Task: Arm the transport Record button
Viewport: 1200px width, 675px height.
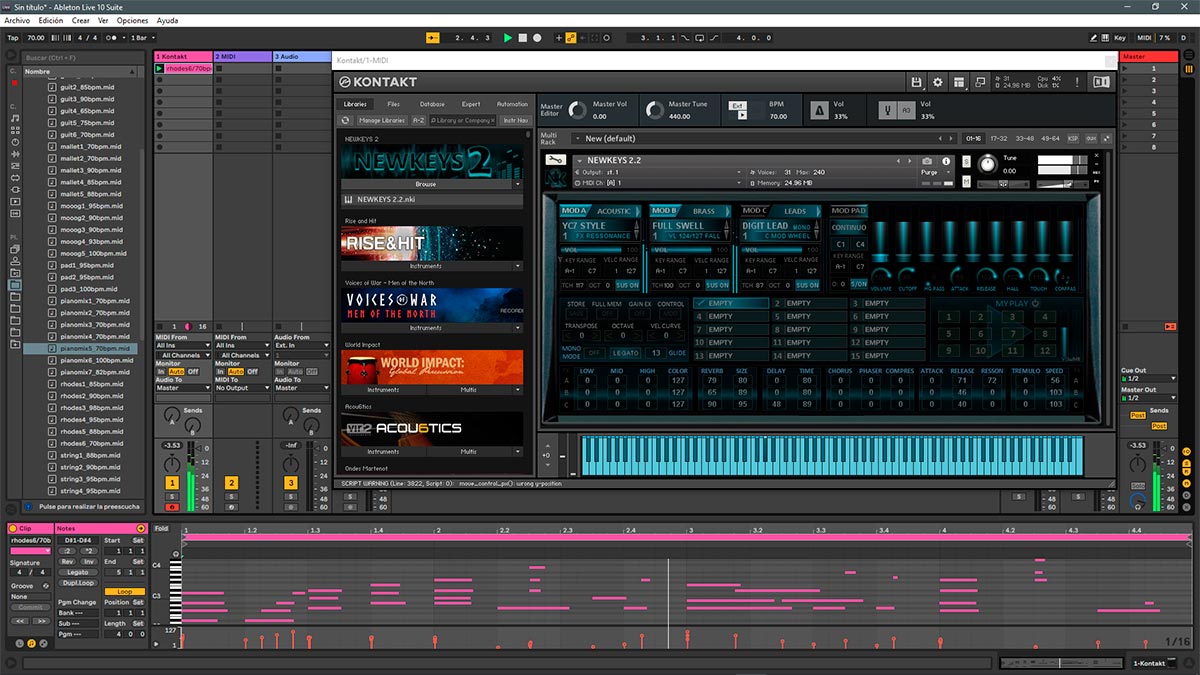Action: coord(537,38)
